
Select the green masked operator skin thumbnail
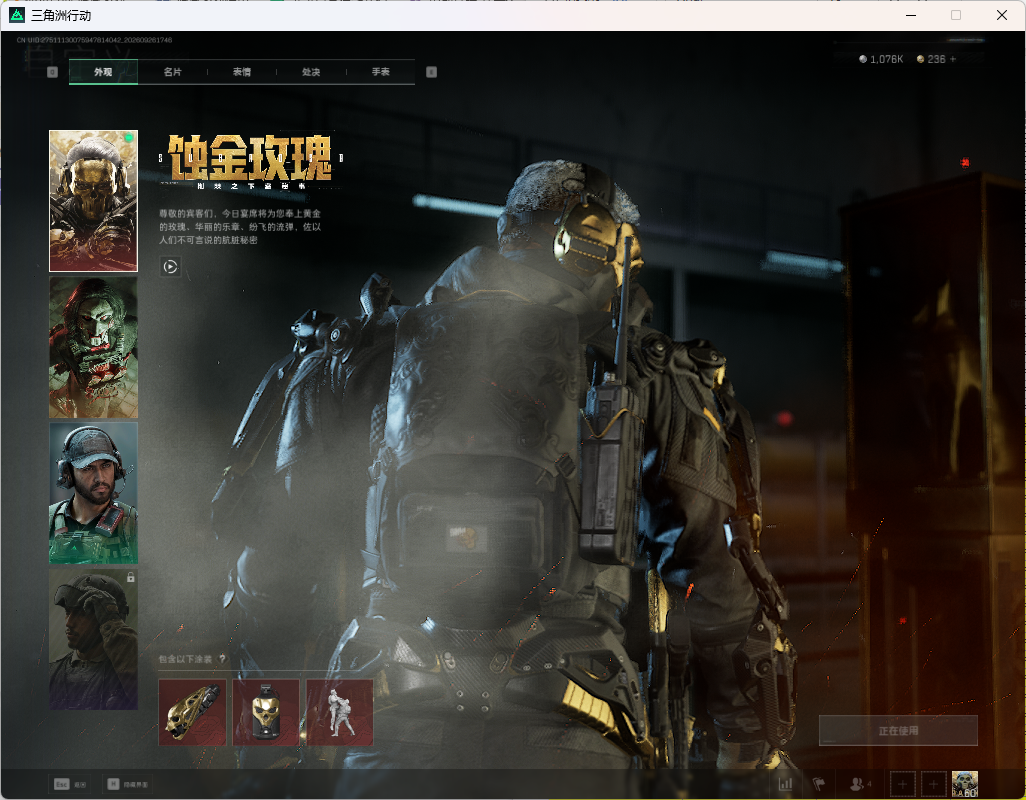pos(94,347)
